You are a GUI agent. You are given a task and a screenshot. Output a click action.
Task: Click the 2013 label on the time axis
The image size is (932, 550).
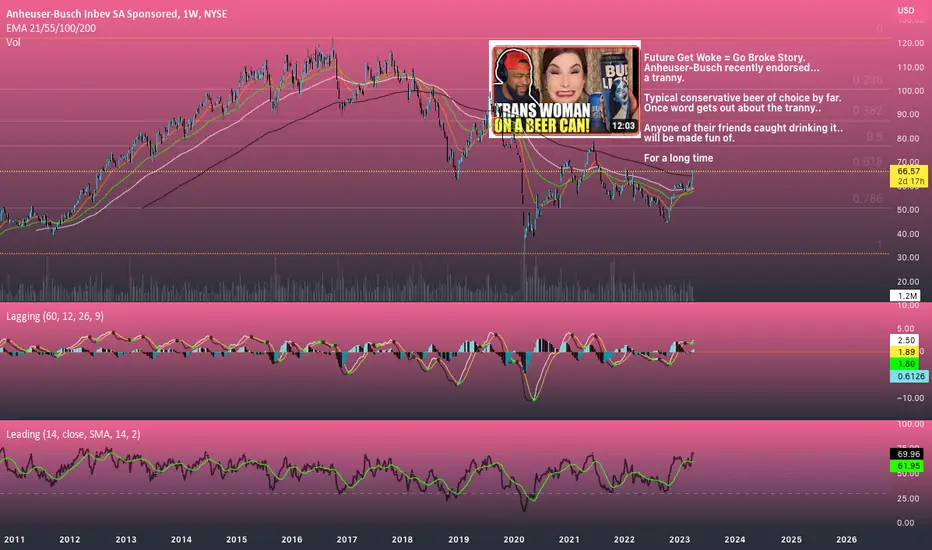[x=125, y=539]
